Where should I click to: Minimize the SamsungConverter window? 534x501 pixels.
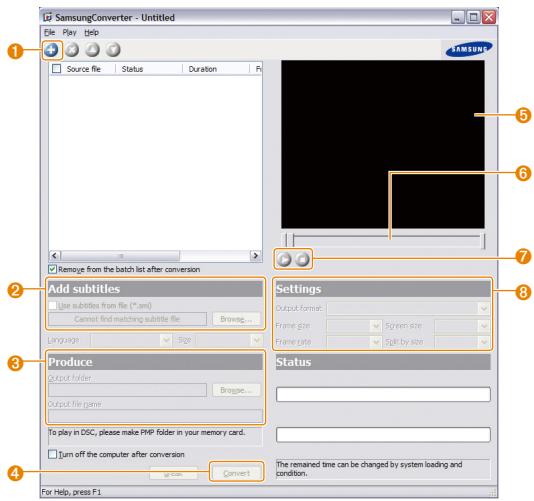coord(457,17)
